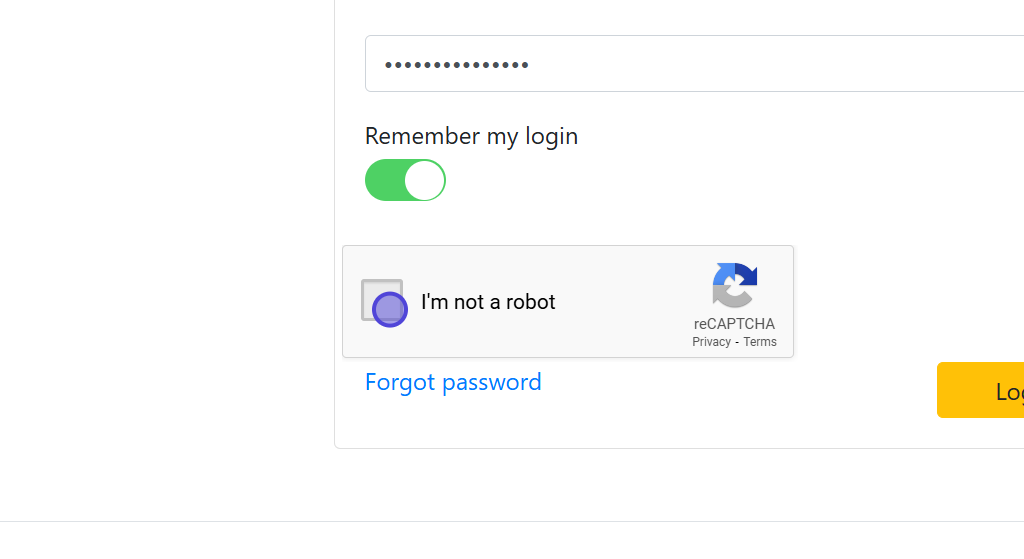The height and width of the screenshot is (559, 1024).
Task: Click the Forgot password link
Action: pos(453,382)
